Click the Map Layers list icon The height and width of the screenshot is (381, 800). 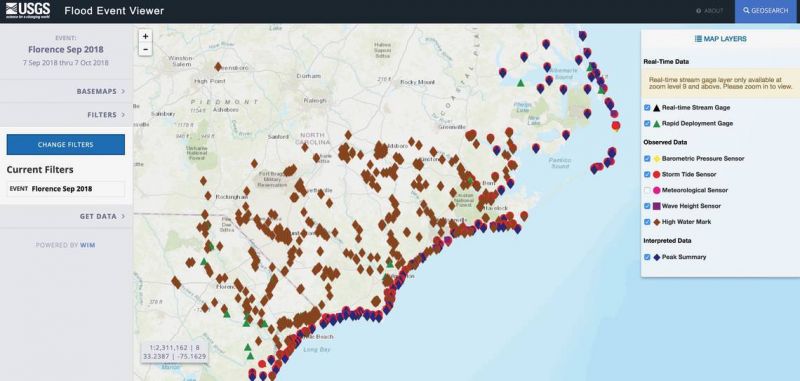click(698, 39)
